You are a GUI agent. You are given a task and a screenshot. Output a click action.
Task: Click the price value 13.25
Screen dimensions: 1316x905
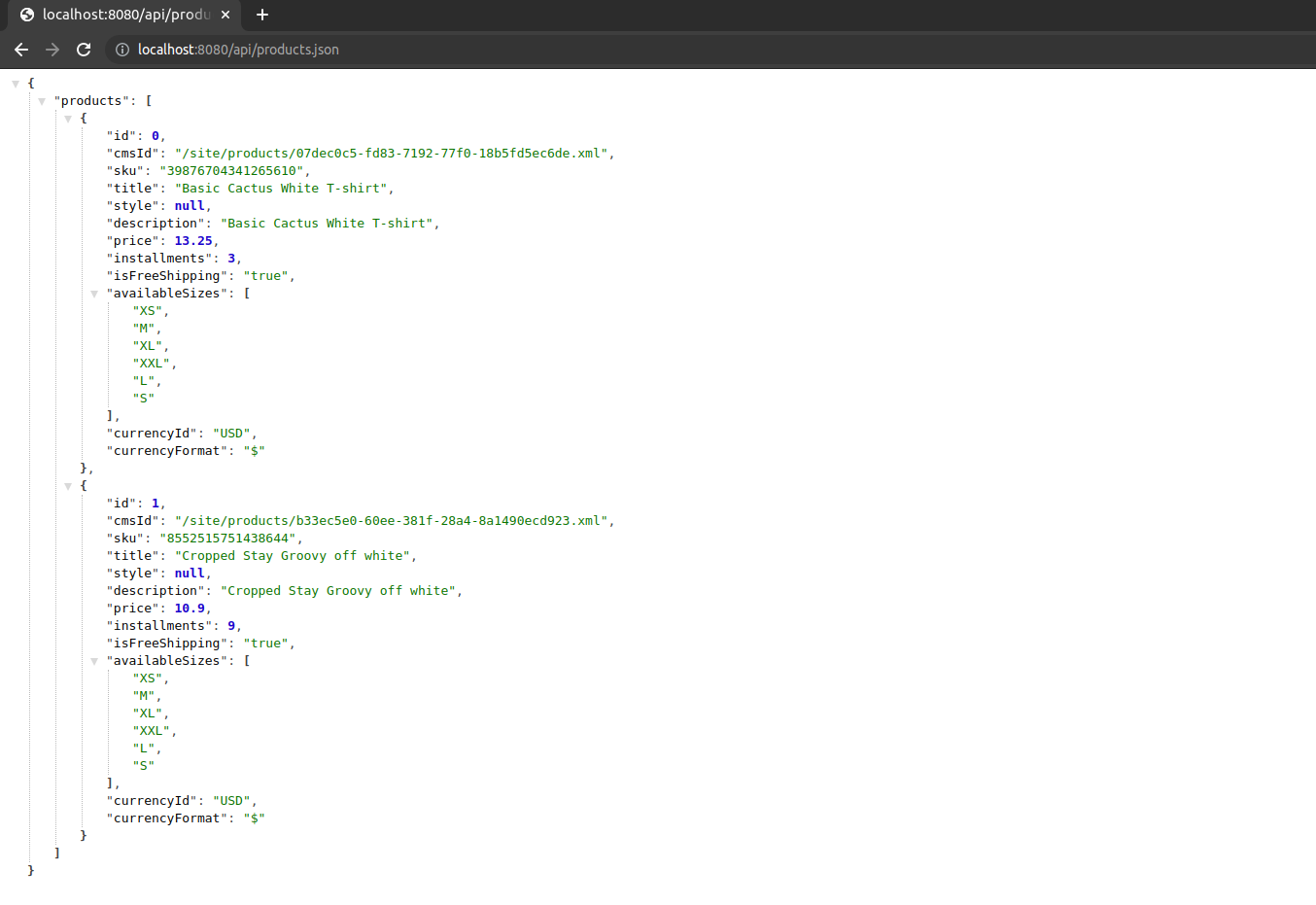coord(192,241)
